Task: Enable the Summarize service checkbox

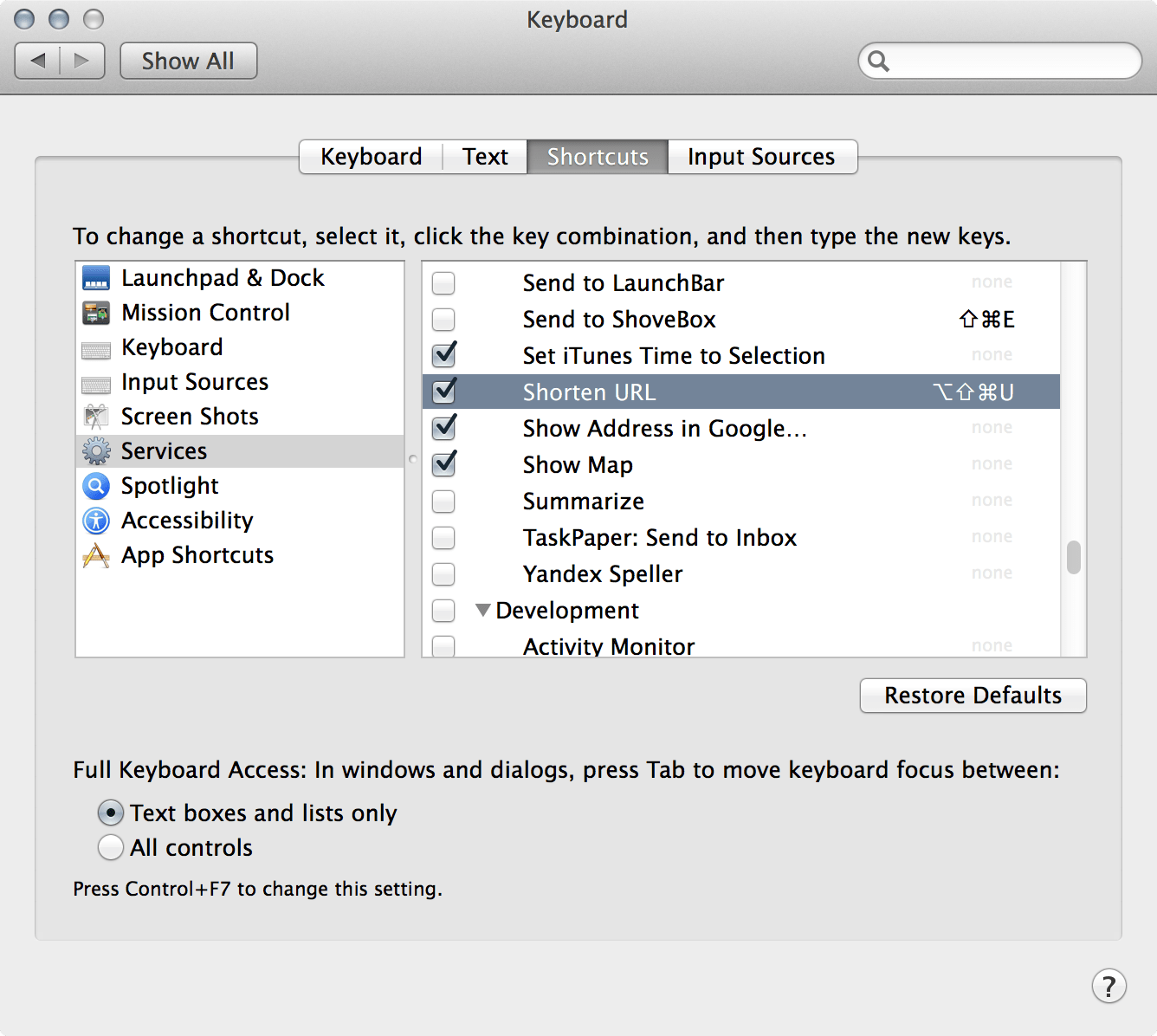Action: pyautogui.click(x=443, y=502)
